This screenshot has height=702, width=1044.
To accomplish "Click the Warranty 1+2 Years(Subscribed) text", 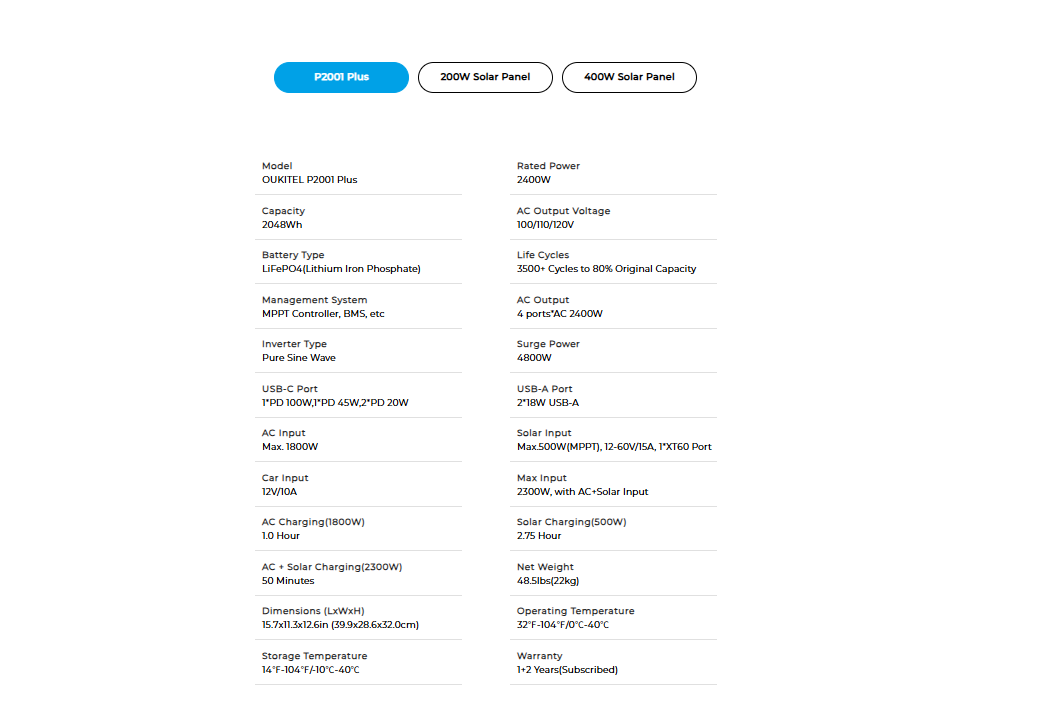I will coord(567,670).
